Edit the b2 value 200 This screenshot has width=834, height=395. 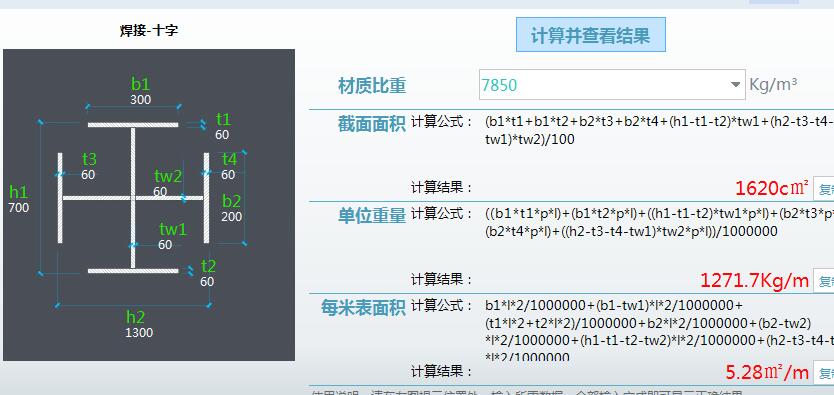pyautogui.click(x=231, y=216)
